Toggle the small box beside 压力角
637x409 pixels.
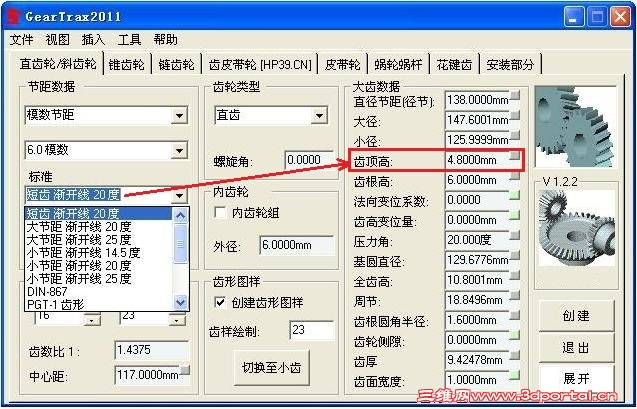(515, 235)
